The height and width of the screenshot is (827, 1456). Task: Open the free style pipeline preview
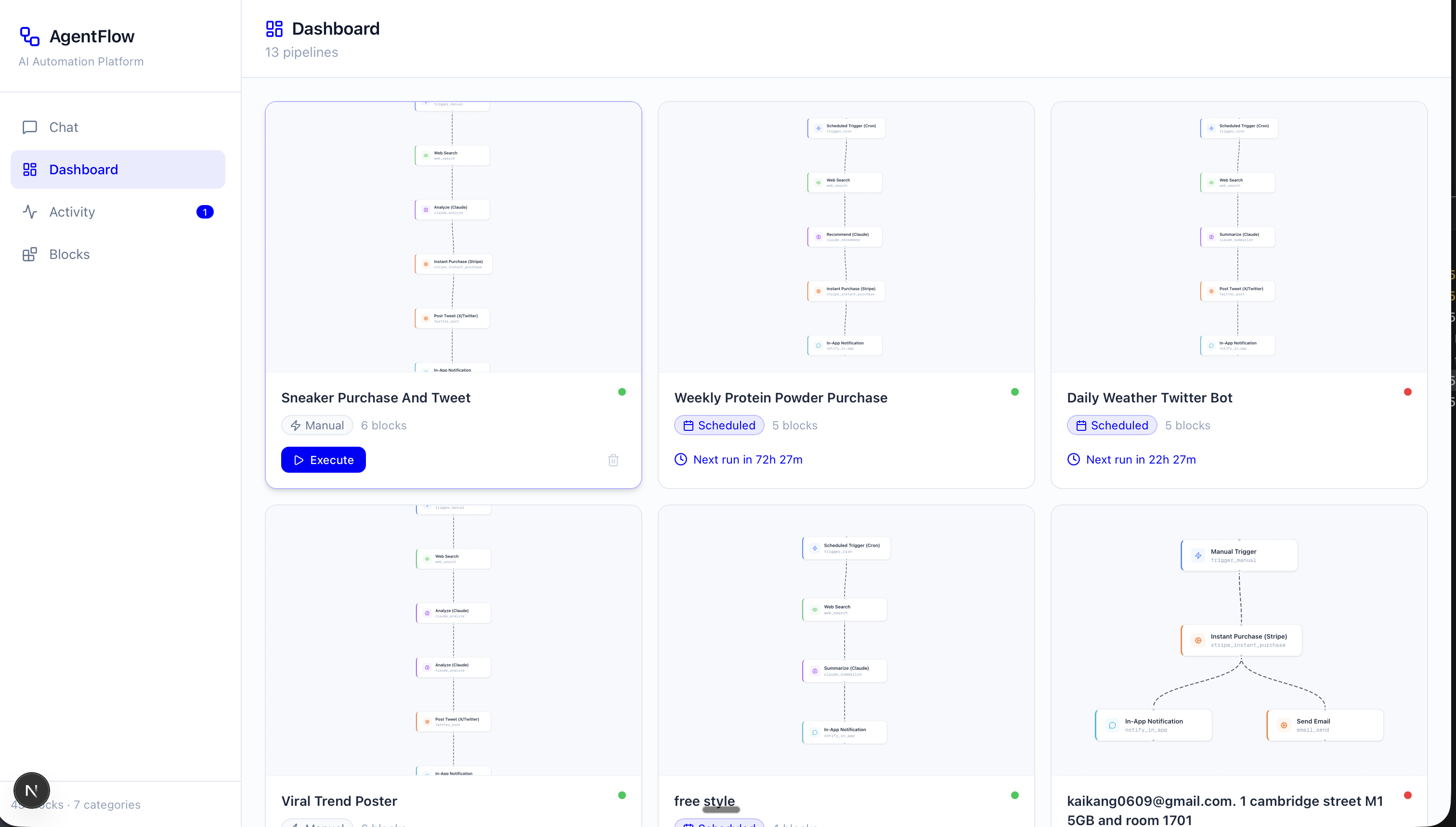845,640
